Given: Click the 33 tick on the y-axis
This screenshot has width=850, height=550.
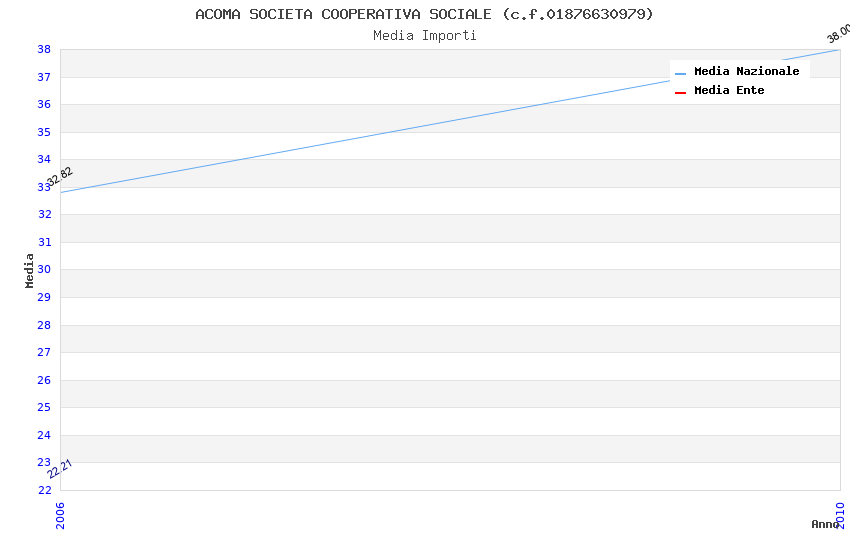Looking at the screenshot, I should point(44,187).
